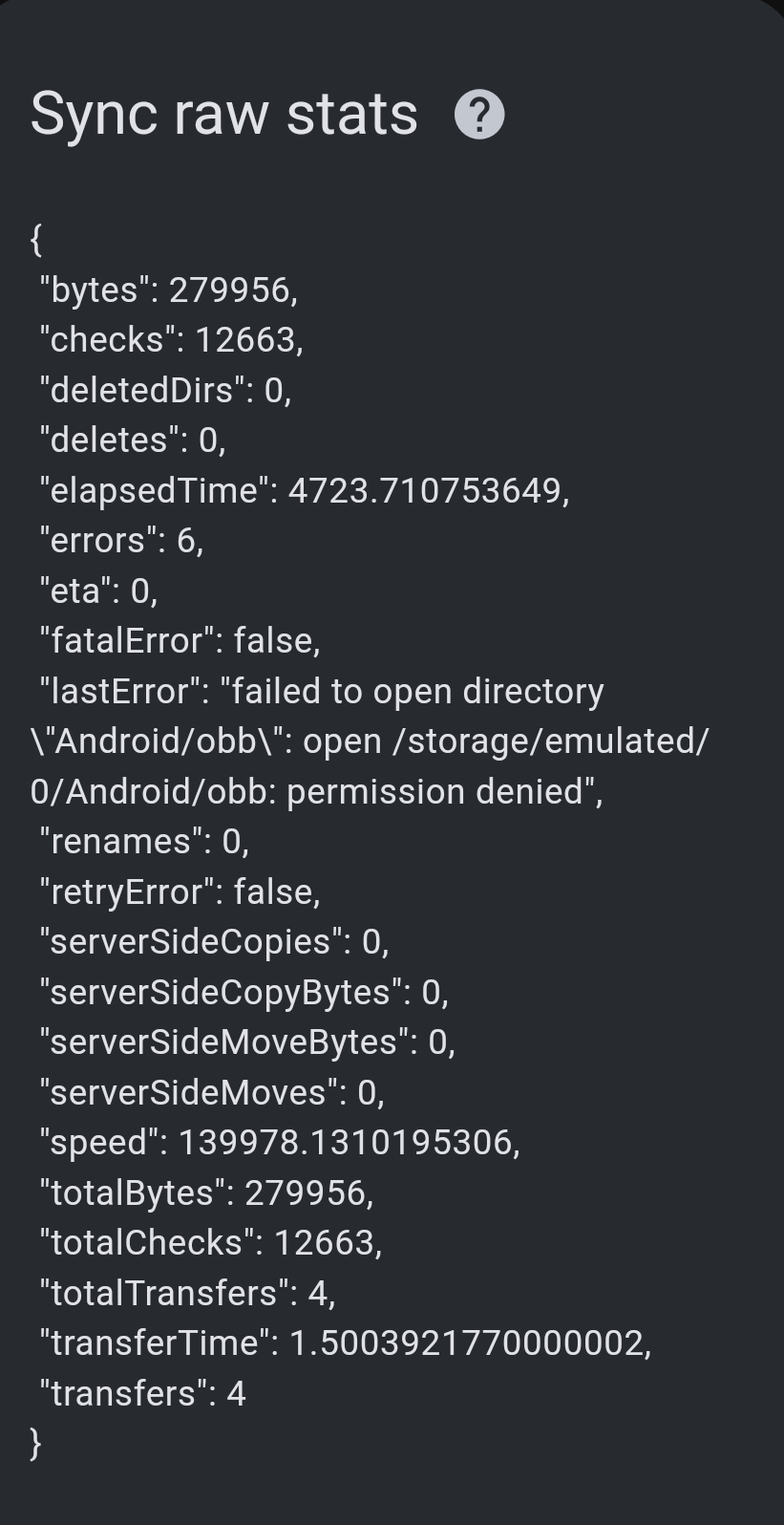Select the eta 0 line
784x1525 pixels.
pos(98,591)
